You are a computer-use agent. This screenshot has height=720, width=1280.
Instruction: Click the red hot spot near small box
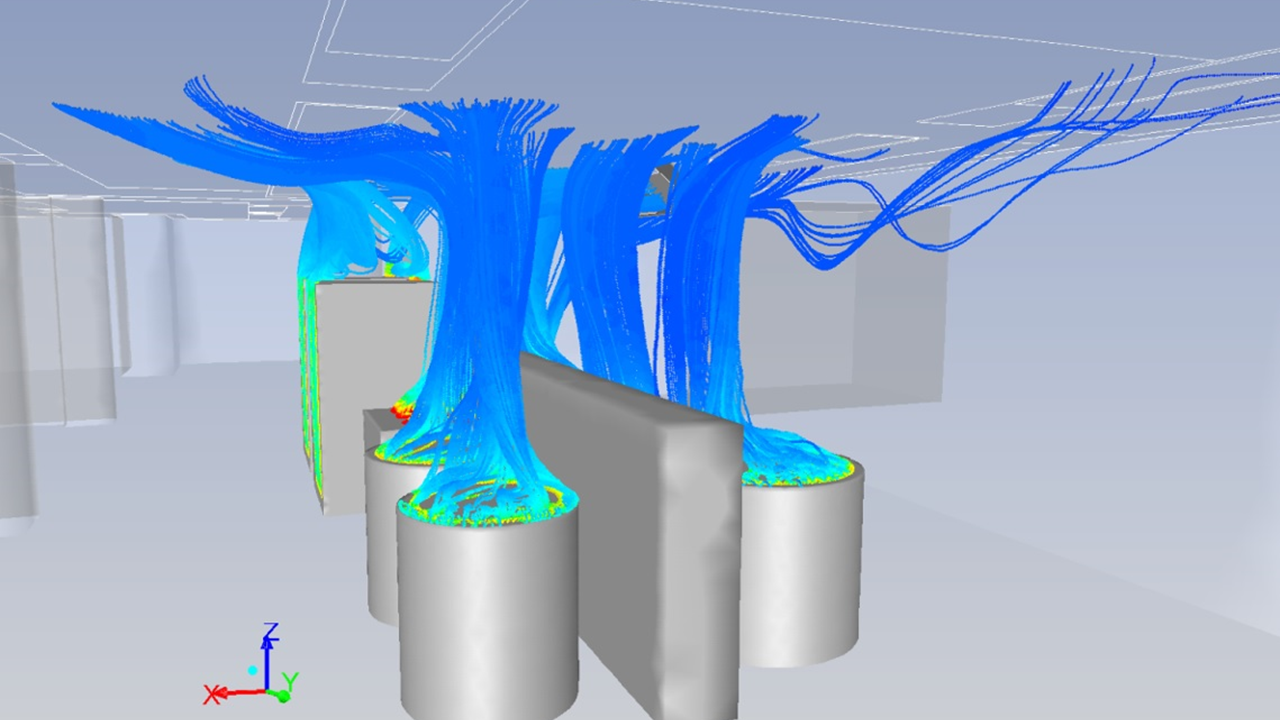click(x=404, y=408)
